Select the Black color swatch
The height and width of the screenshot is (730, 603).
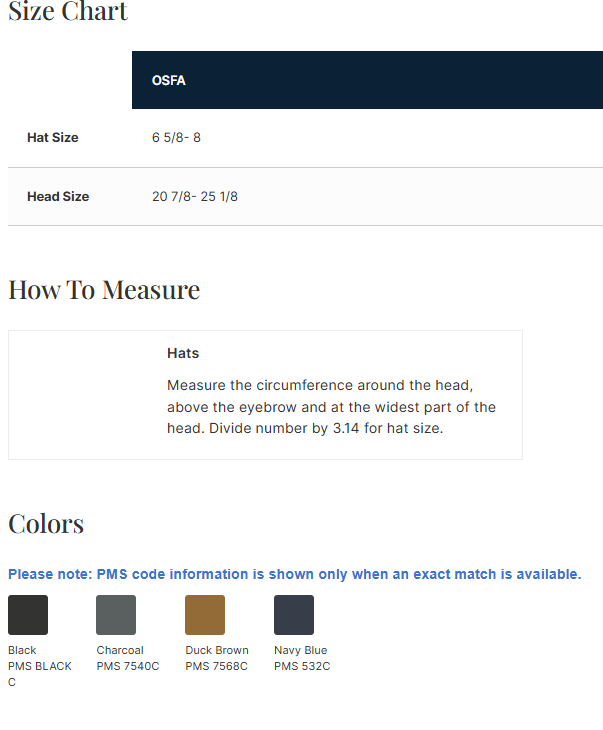(x=28, y=615)
